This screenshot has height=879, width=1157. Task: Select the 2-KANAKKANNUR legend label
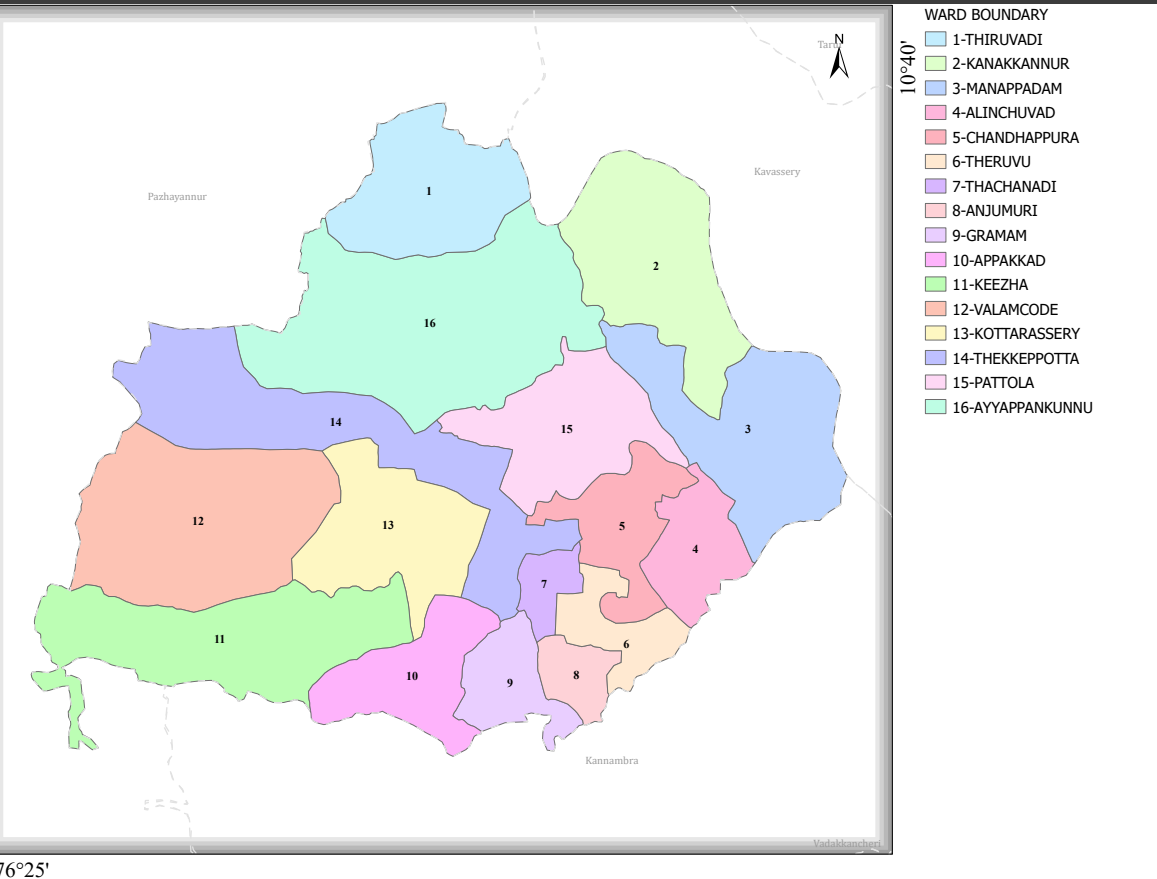pyautogui.click(x=1010, y=64)
